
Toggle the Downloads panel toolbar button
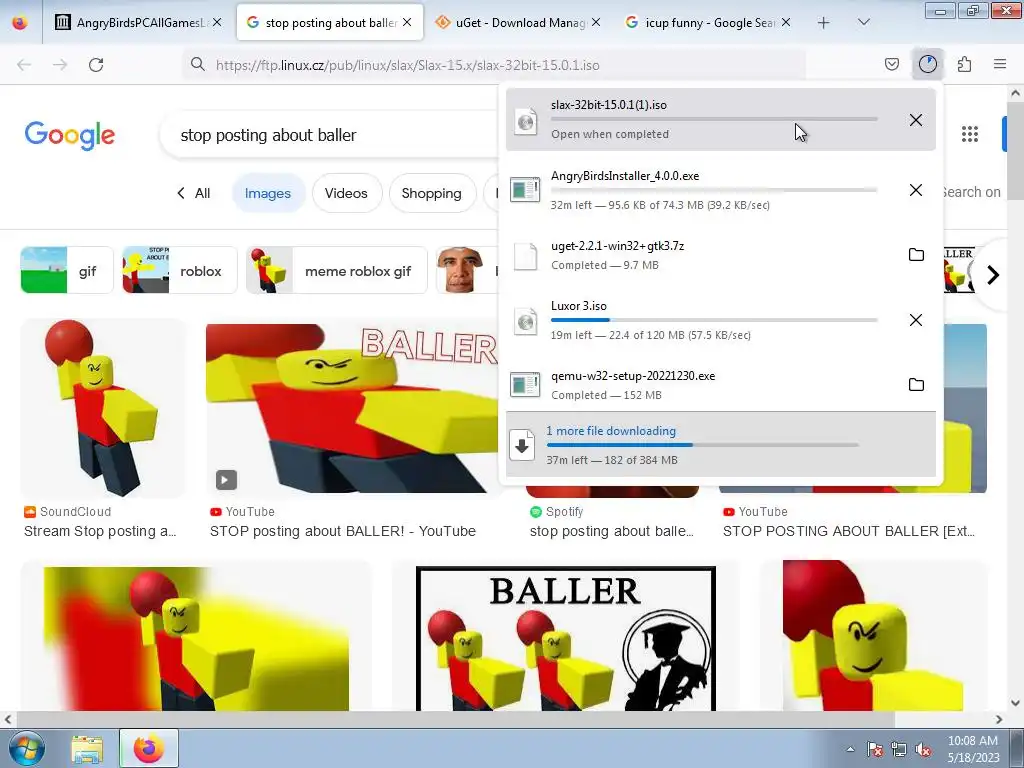[x=927, y=64]
